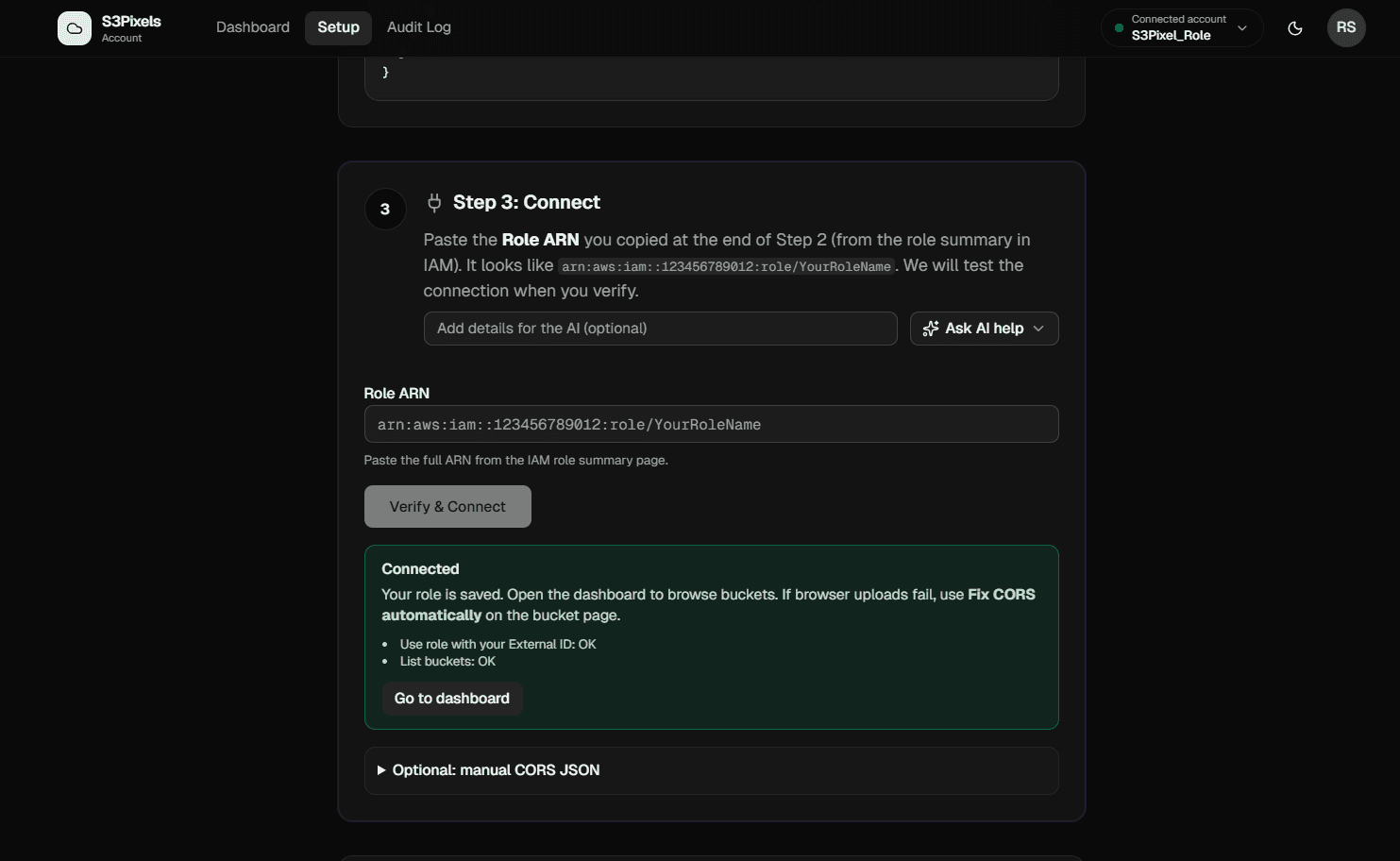Switch to the Dashboard tab
This screenshot has width=1400, height=861.
point(252,27)
